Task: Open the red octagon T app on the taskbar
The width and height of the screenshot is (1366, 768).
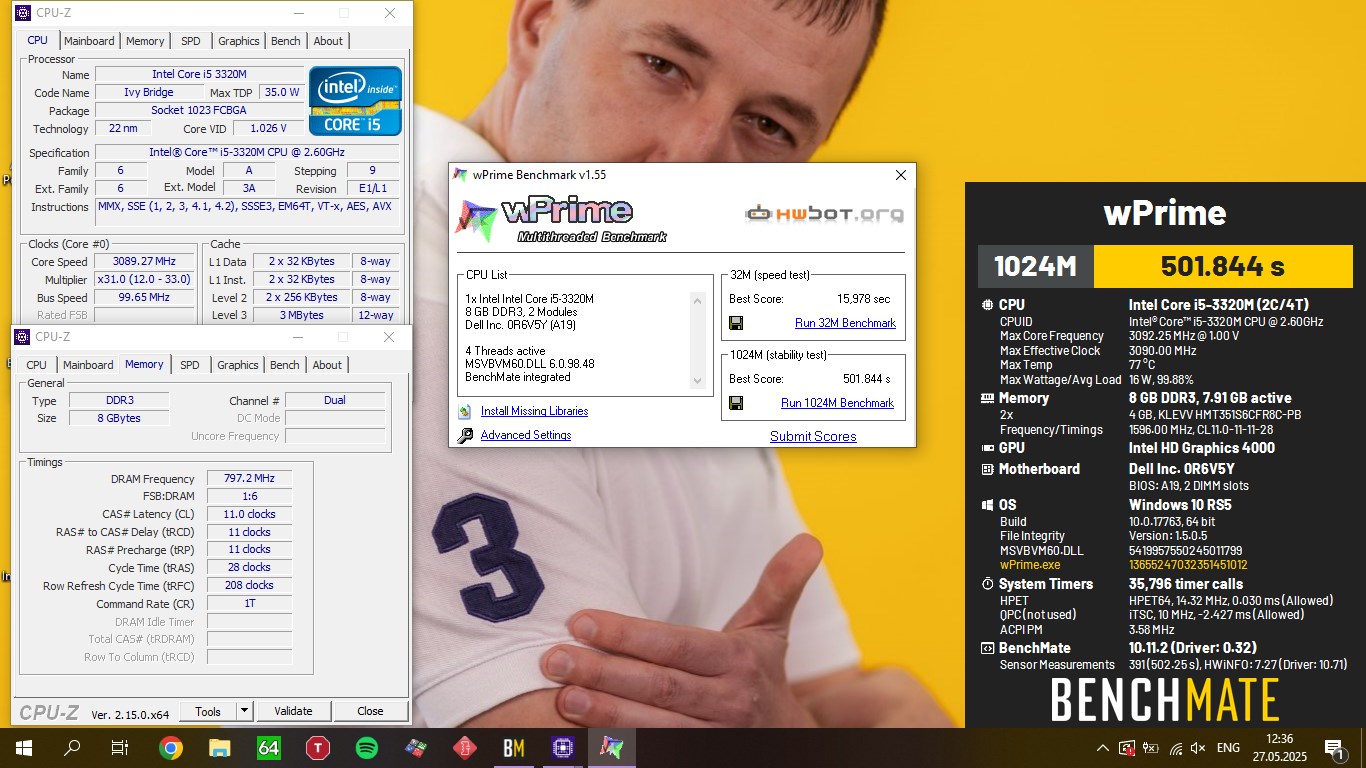Action: tap(318, 748)
